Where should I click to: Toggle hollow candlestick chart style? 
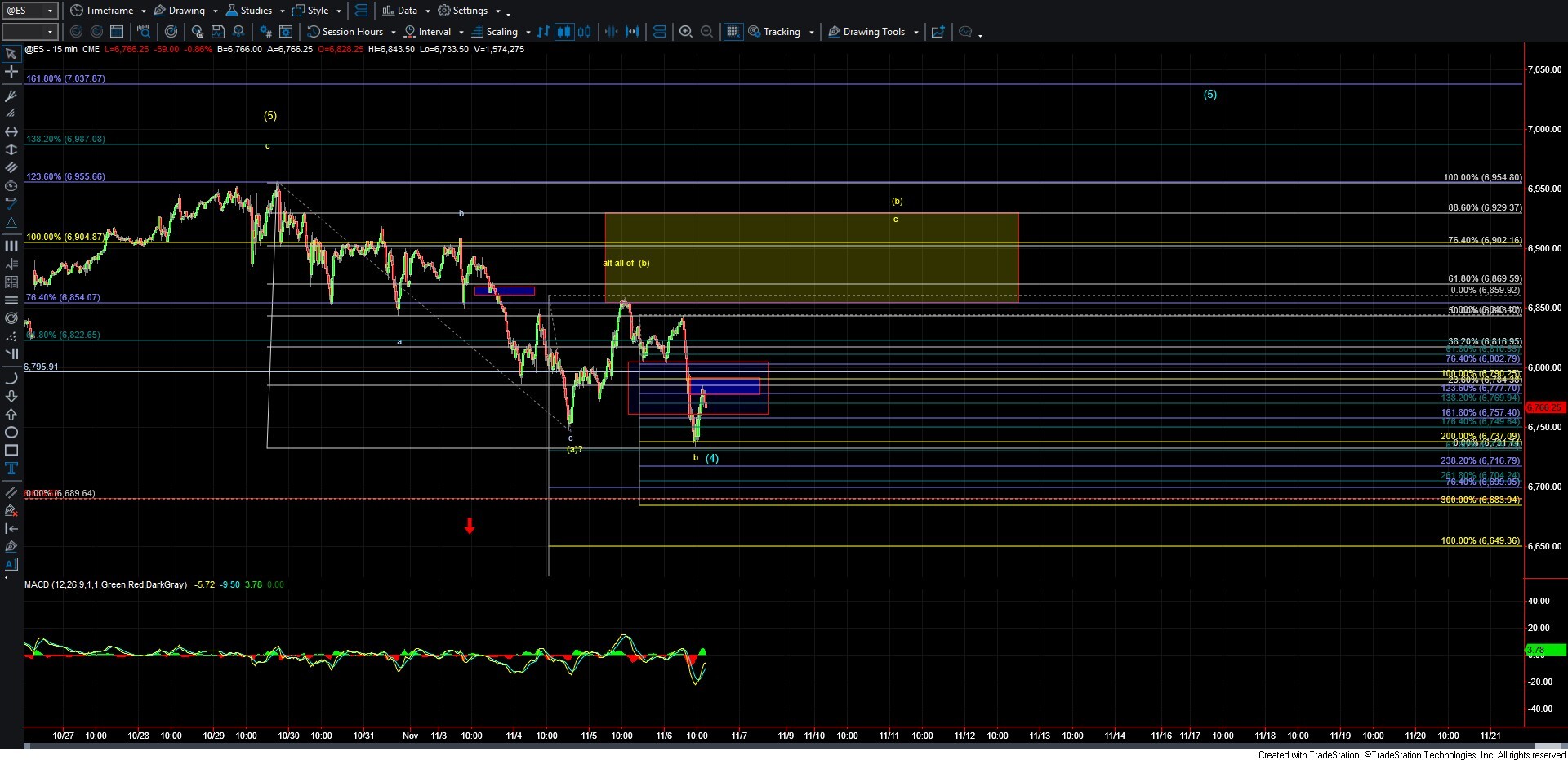(584, 32)
